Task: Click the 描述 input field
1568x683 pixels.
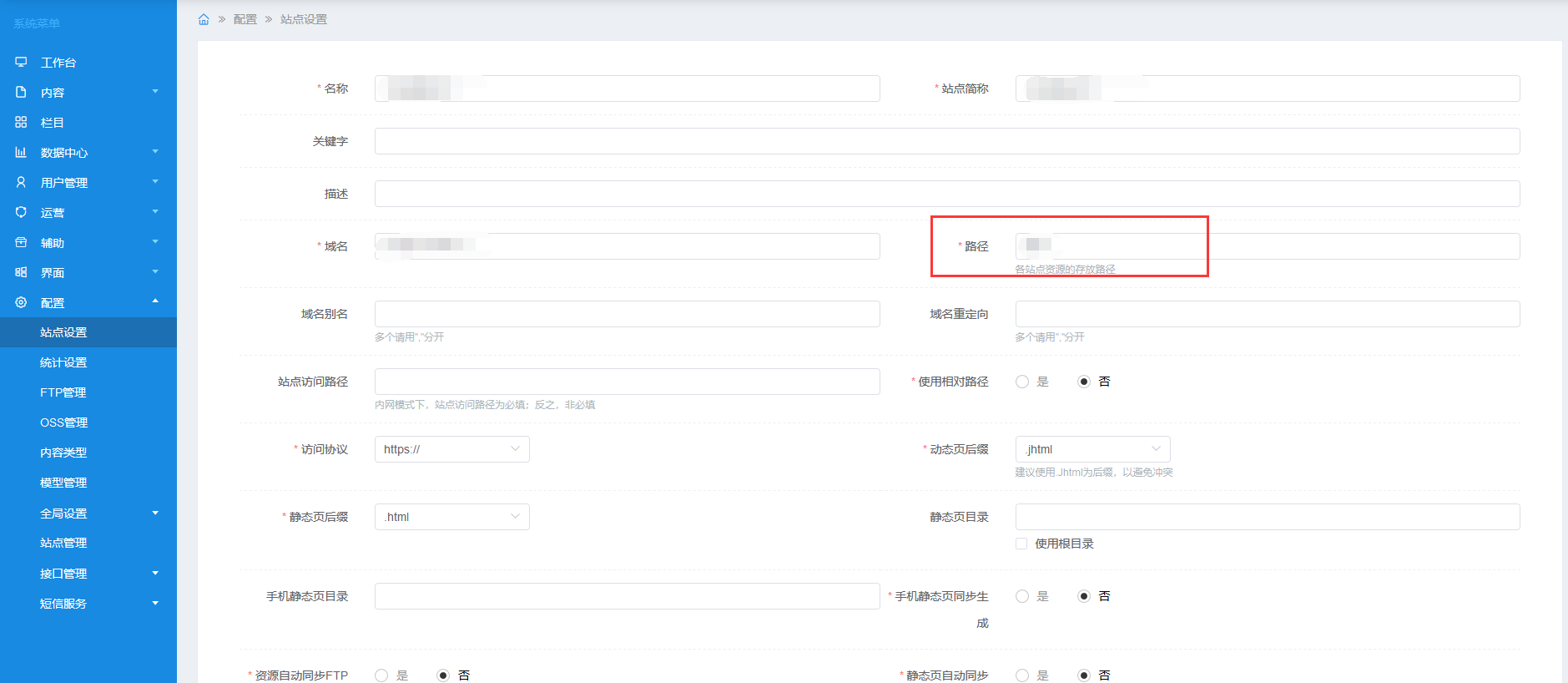Action: [947, 194]
